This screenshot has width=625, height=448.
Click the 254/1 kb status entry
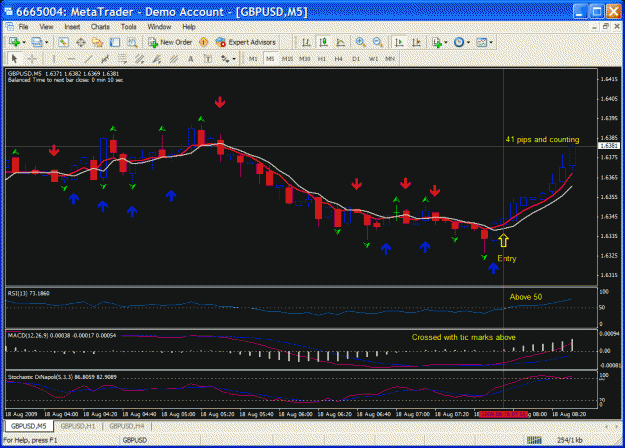point(570,440)
